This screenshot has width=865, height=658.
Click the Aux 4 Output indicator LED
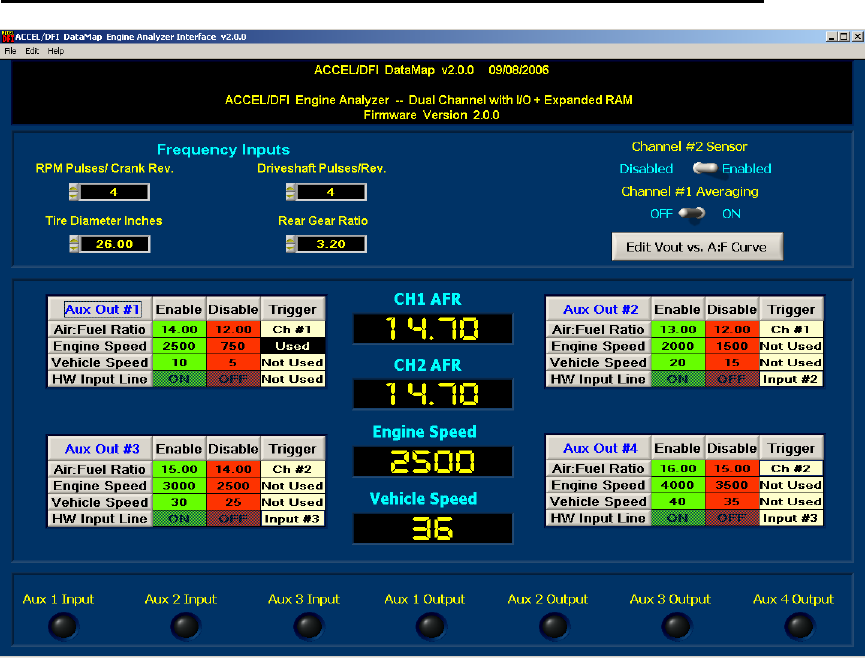point(799,627)
